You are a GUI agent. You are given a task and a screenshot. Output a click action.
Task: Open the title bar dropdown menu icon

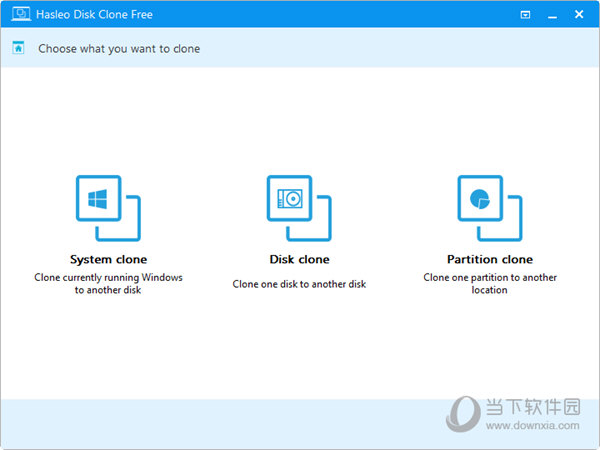tap(525, 15)
